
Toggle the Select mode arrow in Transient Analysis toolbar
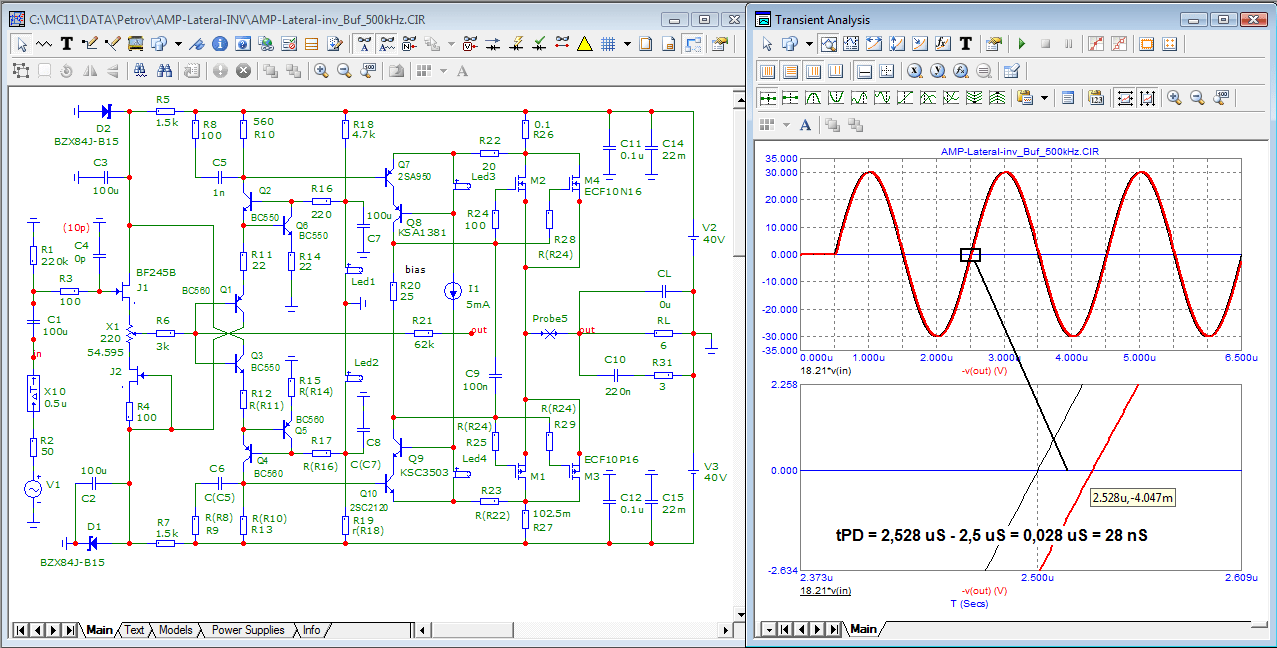[767, 44]
